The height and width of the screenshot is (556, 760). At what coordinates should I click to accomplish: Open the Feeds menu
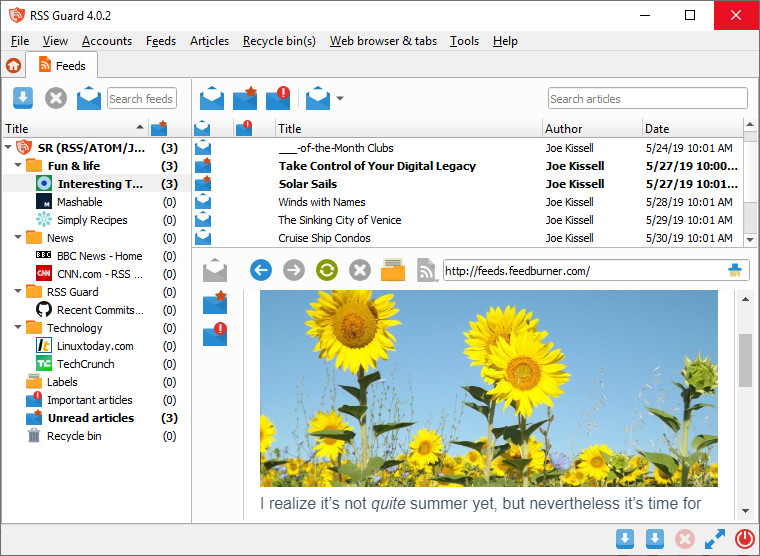click(161, 41)
